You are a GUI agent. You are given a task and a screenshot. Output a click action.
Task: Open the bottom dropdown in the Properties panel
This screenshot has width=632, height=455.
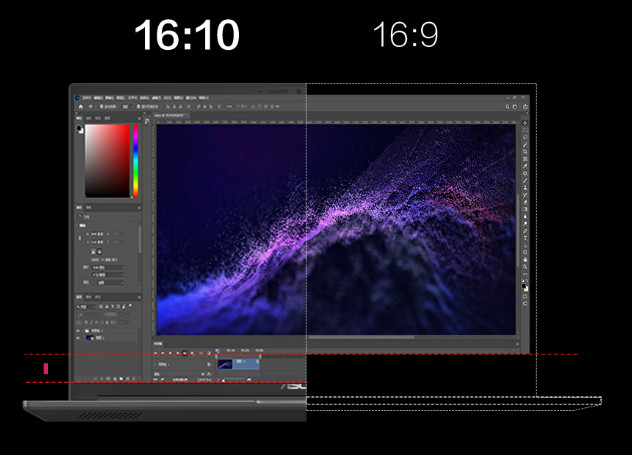click(x=108, y=282)
